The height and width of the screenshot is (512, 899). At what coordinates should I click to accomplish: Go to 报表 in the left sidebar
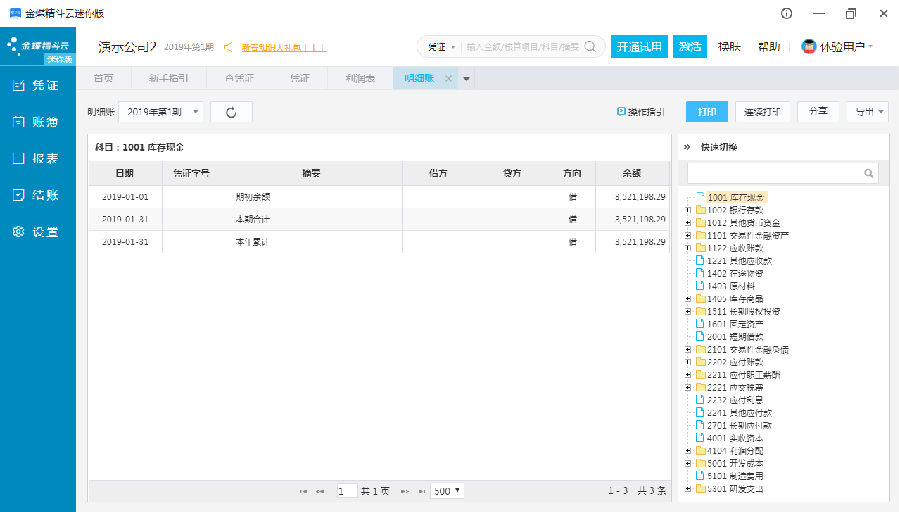click(36, 158)
